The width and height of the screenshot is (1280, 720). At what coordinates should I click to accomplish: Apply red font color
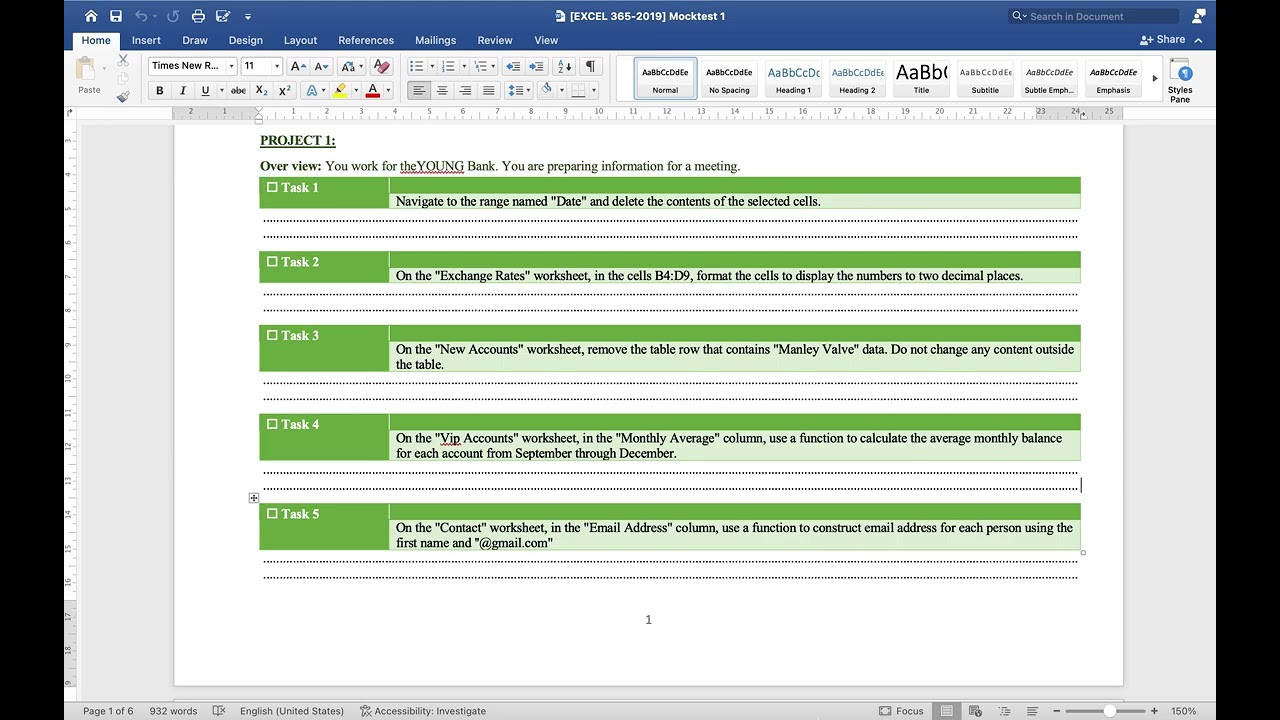(x=373, y=90)
